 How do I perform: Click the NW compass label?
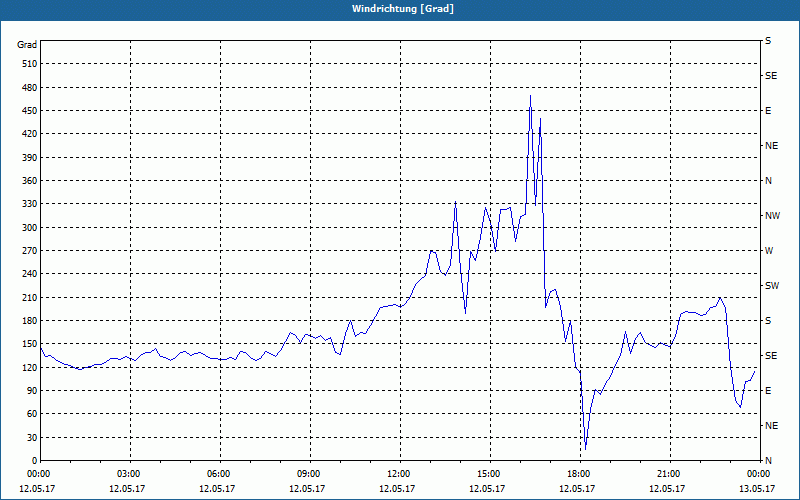[772, 216]
